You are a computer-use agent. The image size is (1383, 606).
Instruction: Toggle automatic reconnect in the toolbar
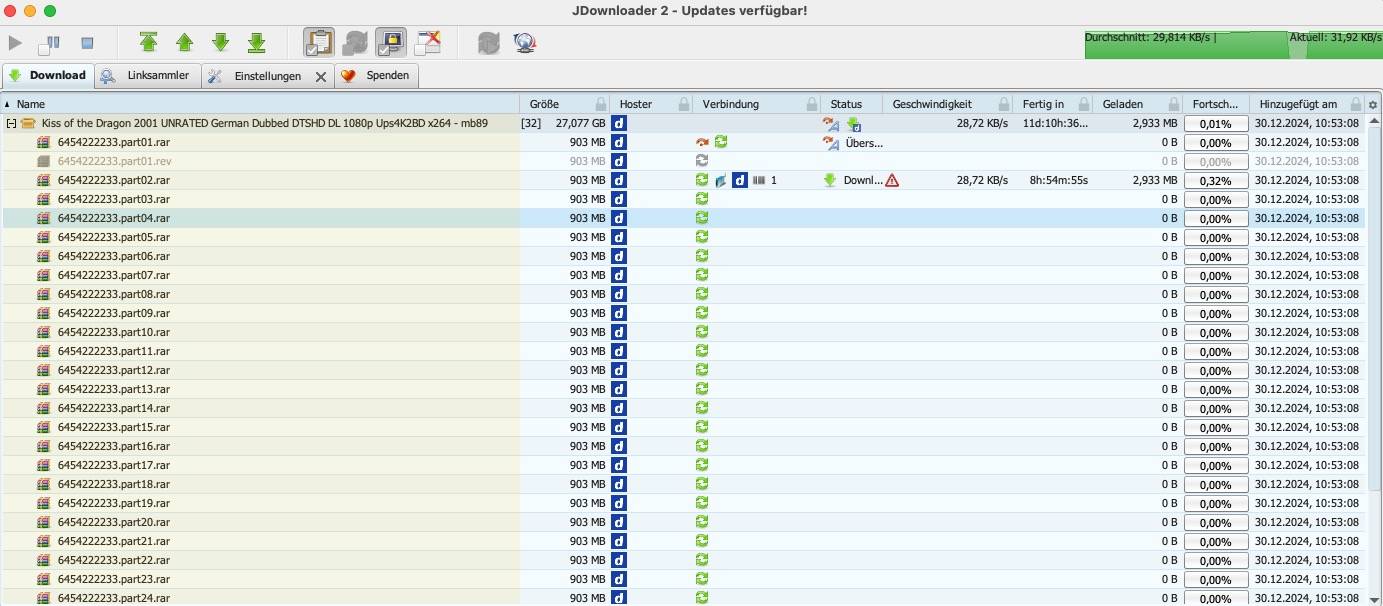355,43
